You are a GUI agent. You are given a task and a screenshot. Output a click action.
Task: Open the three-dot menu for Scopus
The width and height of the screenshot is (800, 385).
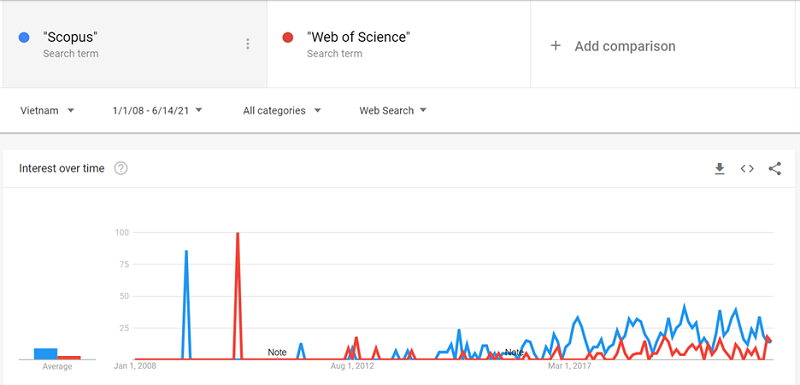[x=248, y=44]
